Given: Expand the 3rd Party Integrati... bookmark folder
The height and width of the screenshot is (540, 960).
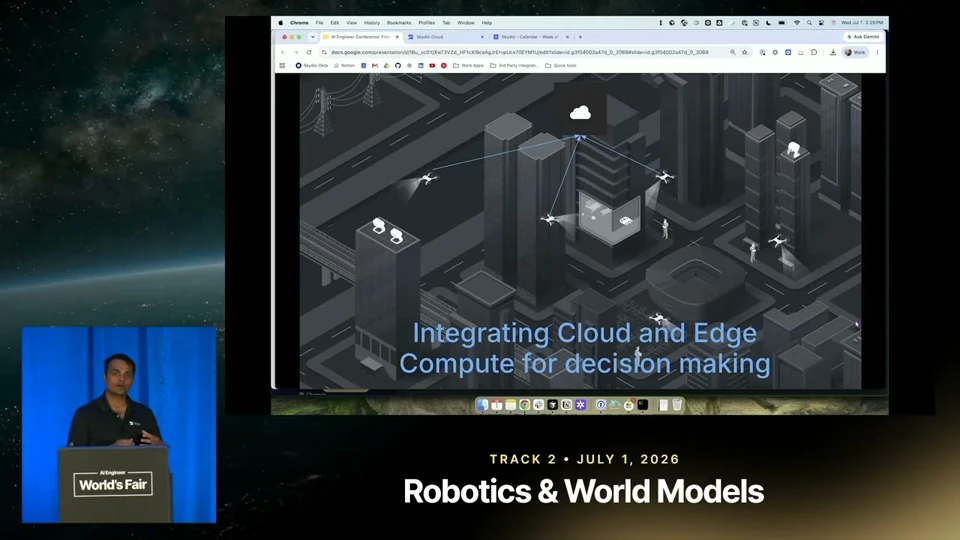Looking at the screenshot, I should [514, 66].
